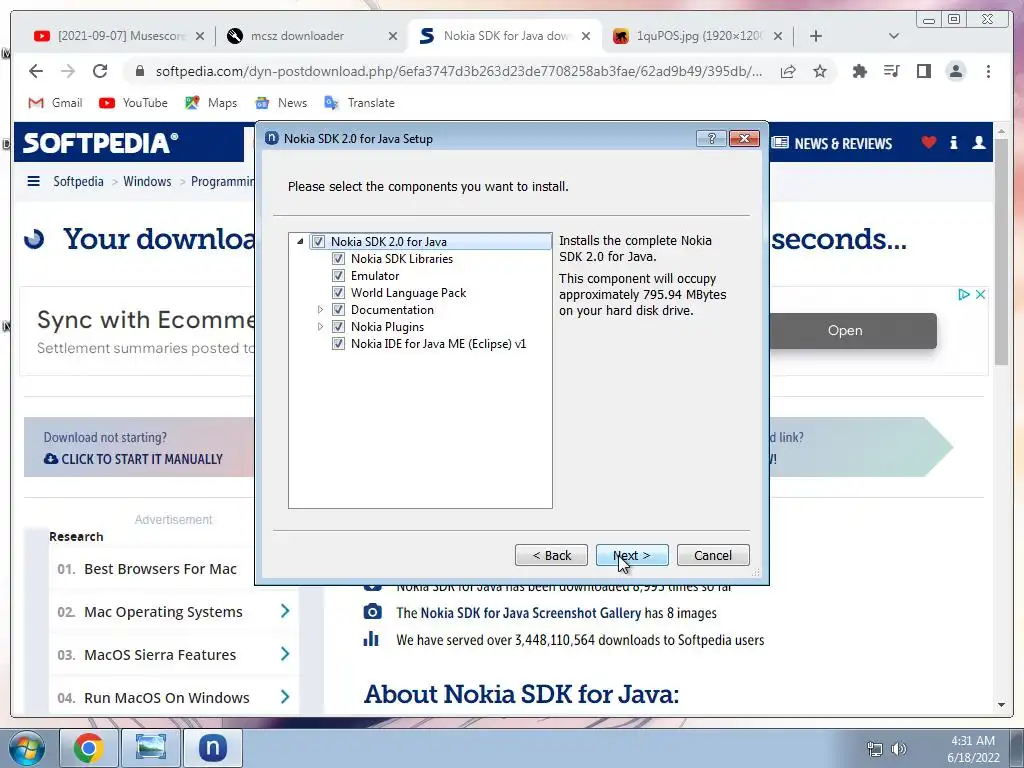Click the Back button in Setup

pos(551,555)
